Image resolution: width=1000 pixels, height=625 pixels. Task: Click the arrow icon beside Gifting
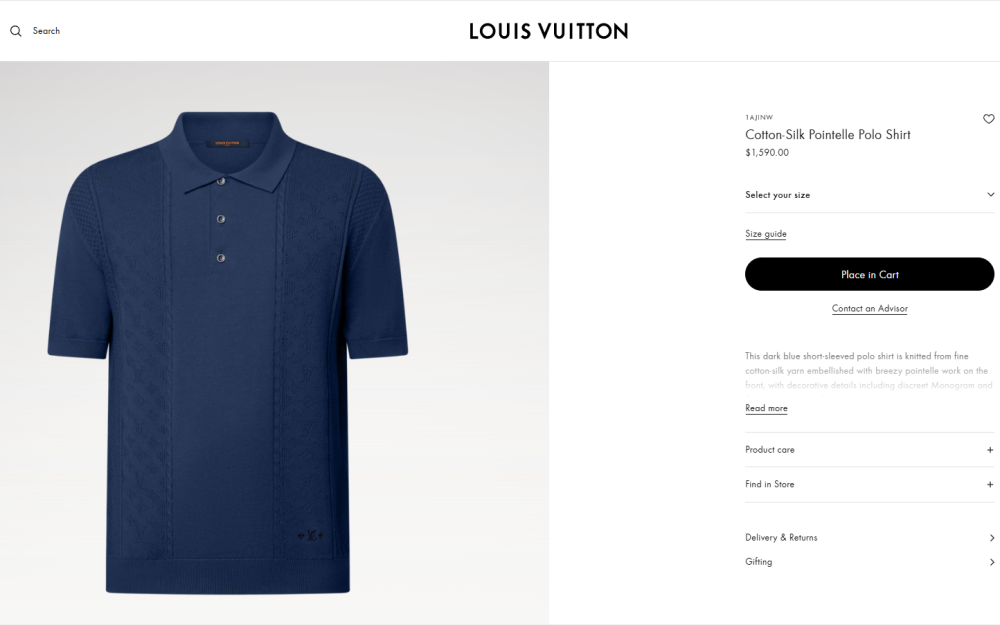992,562
